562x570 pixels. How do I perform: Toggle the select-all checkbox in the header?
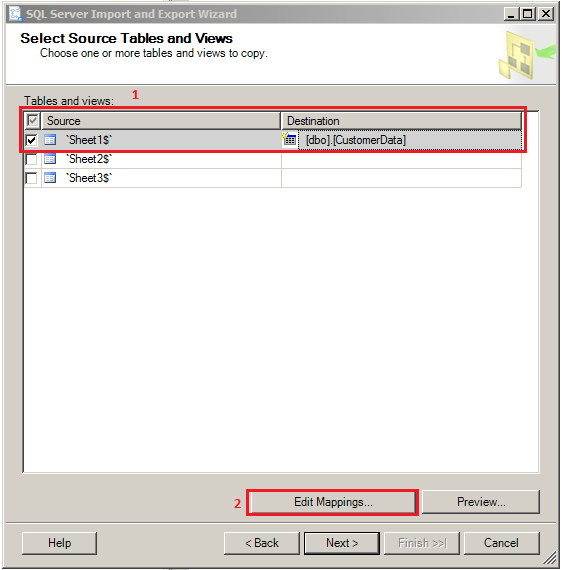tap(33, 120)
